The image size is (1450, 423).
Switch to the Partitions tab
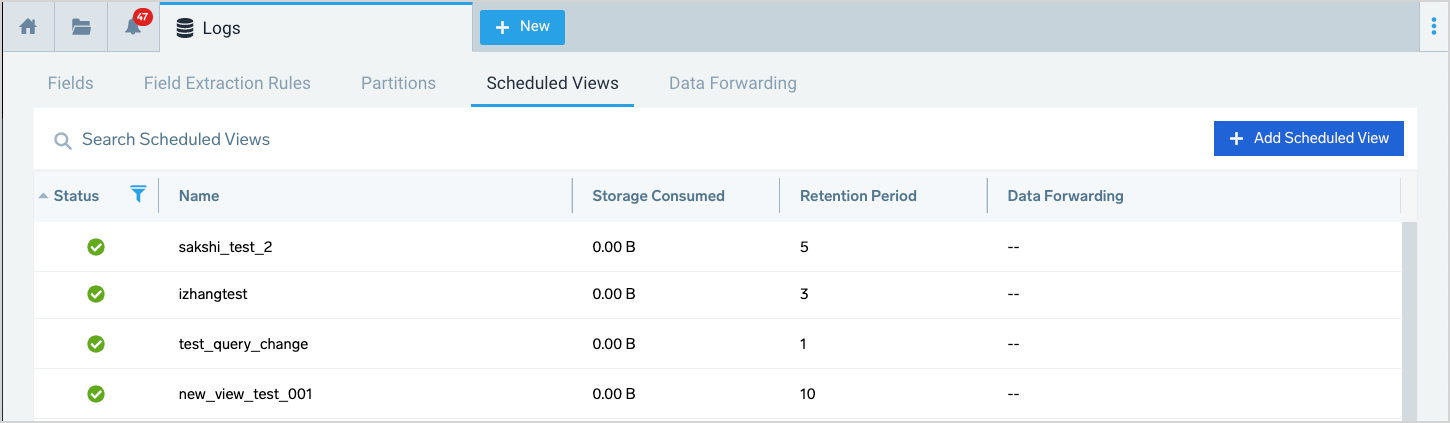coord(398,83)
